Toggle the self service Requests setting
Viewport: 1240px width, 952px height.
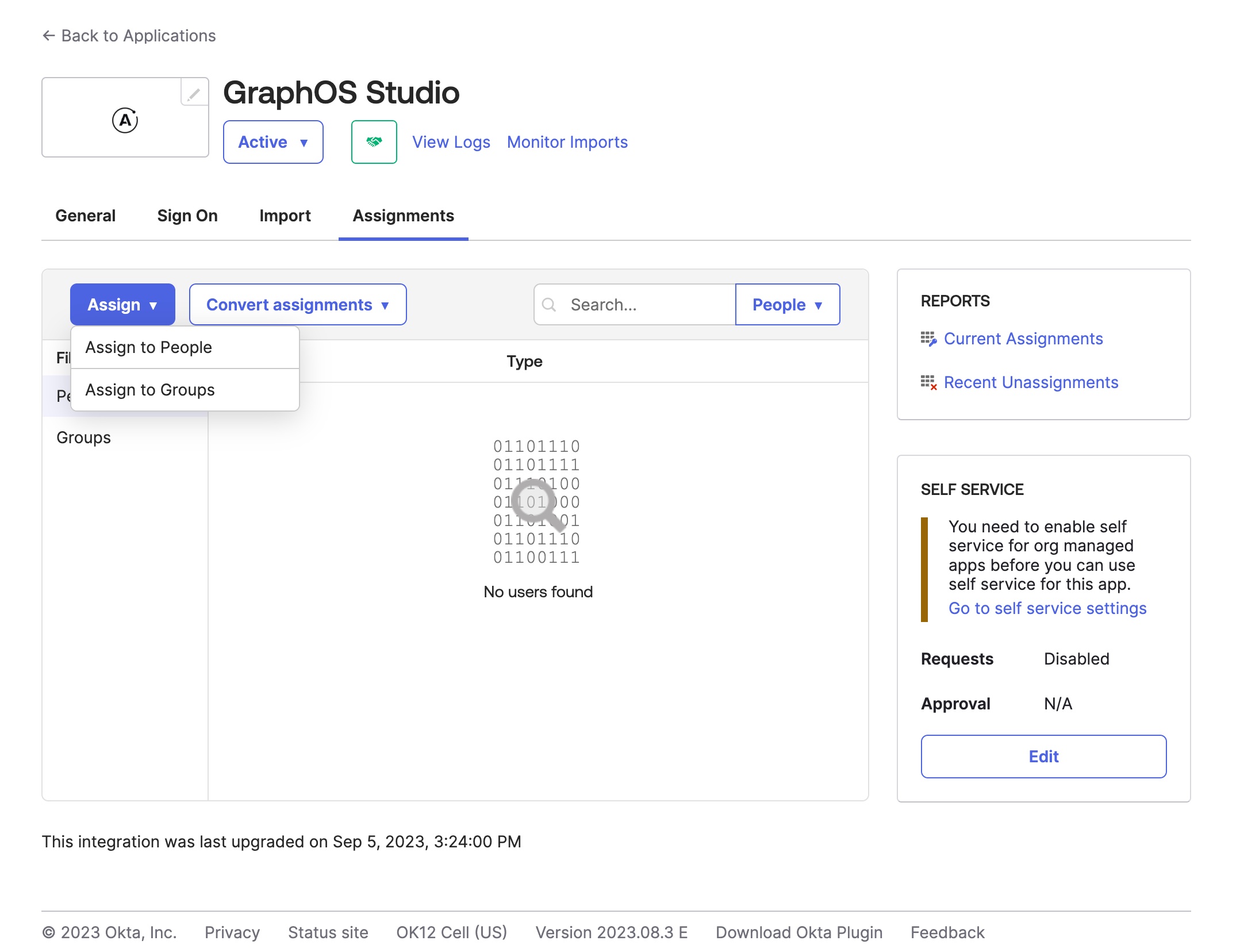click(1043, 756)
